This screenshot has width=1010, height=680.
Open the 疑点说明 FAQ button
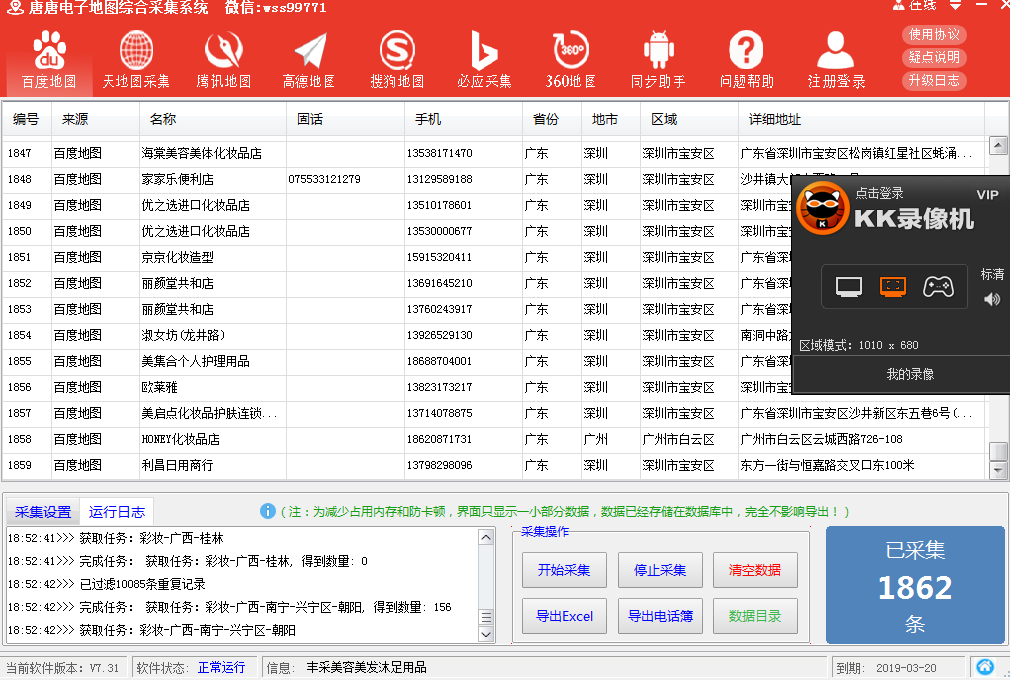coord(934,57)
